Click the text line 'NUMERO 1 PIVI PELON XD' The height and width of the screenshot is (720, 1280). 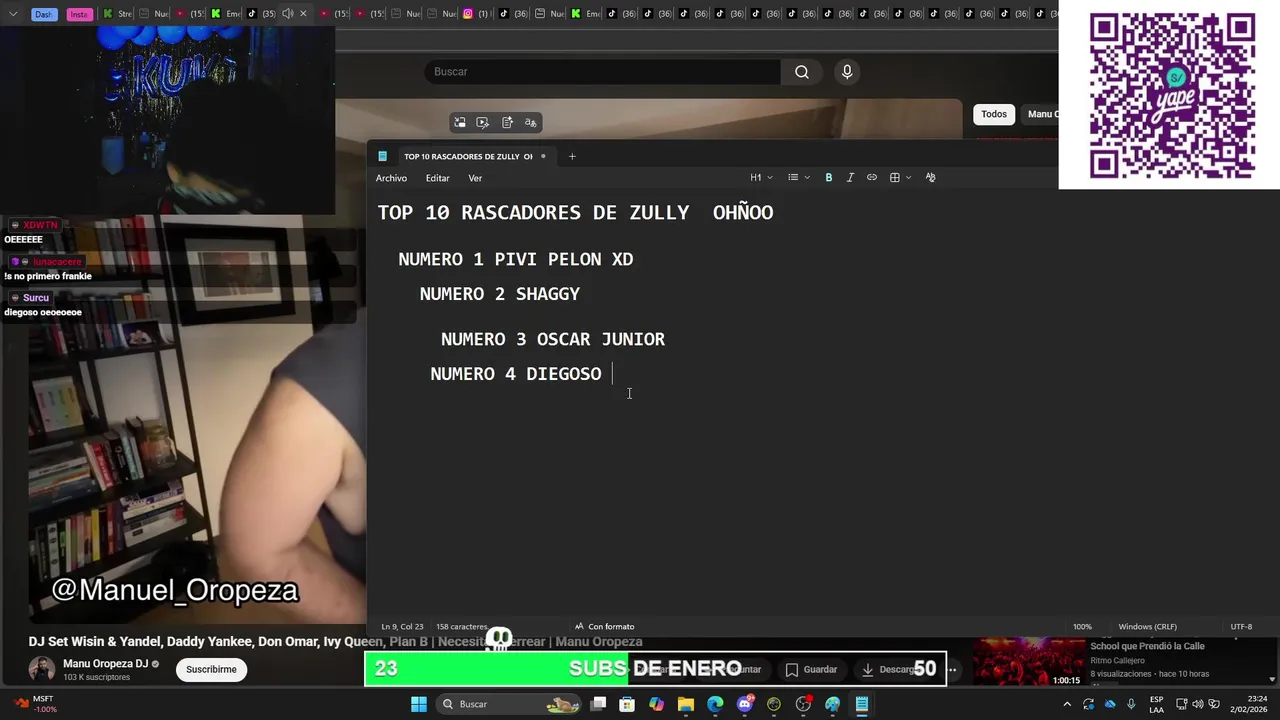coord(516,259)
